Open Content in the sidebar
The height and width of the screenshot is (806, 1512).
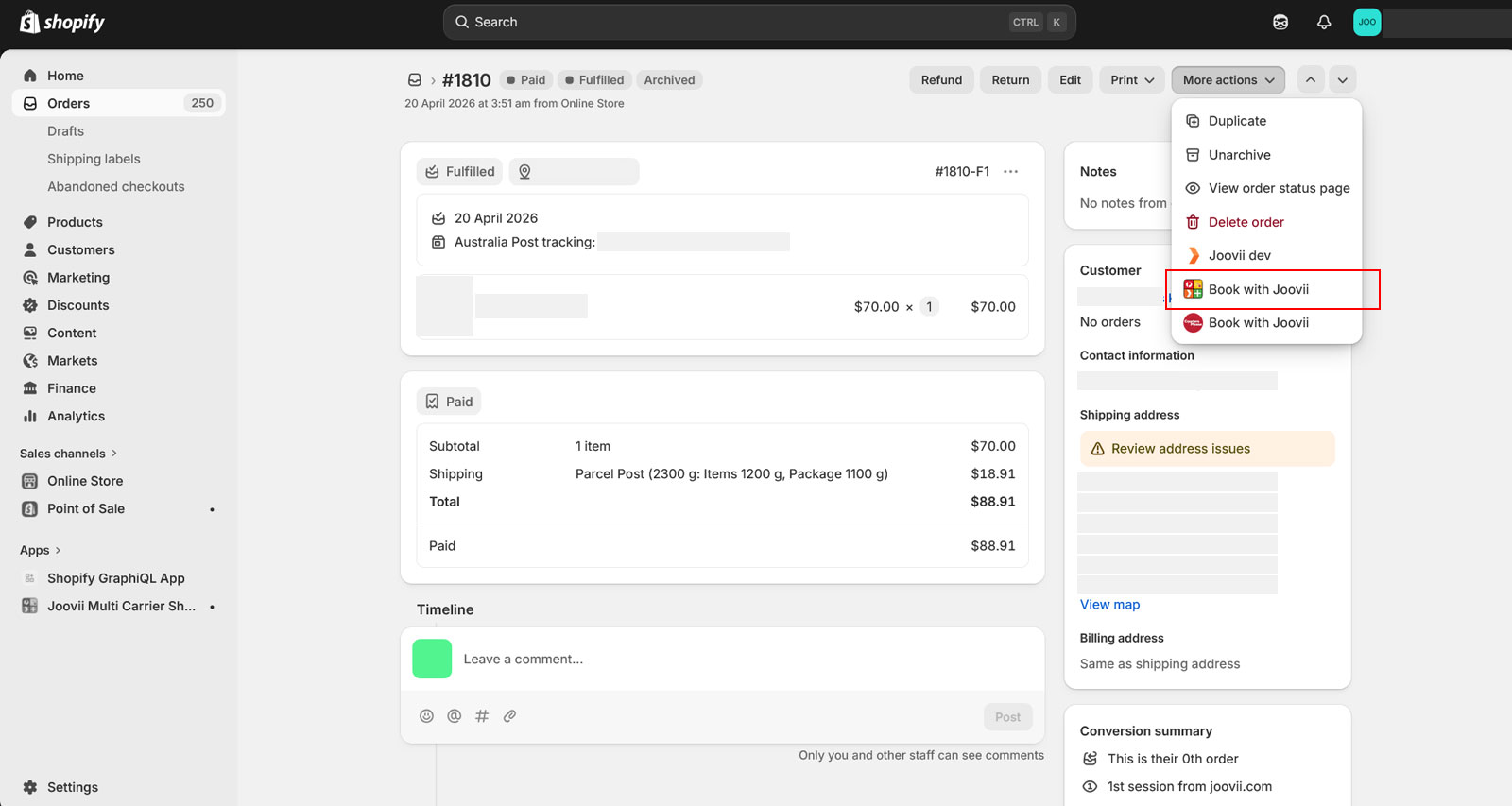118,333
